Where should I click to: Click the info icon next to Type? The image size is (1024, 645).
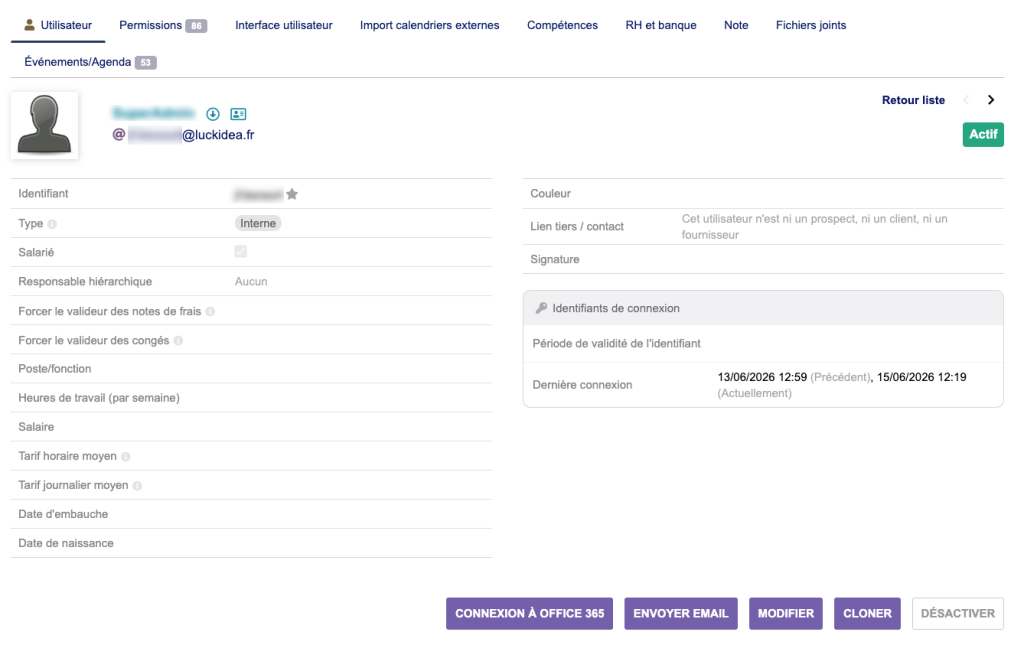(x=52, y=224)
